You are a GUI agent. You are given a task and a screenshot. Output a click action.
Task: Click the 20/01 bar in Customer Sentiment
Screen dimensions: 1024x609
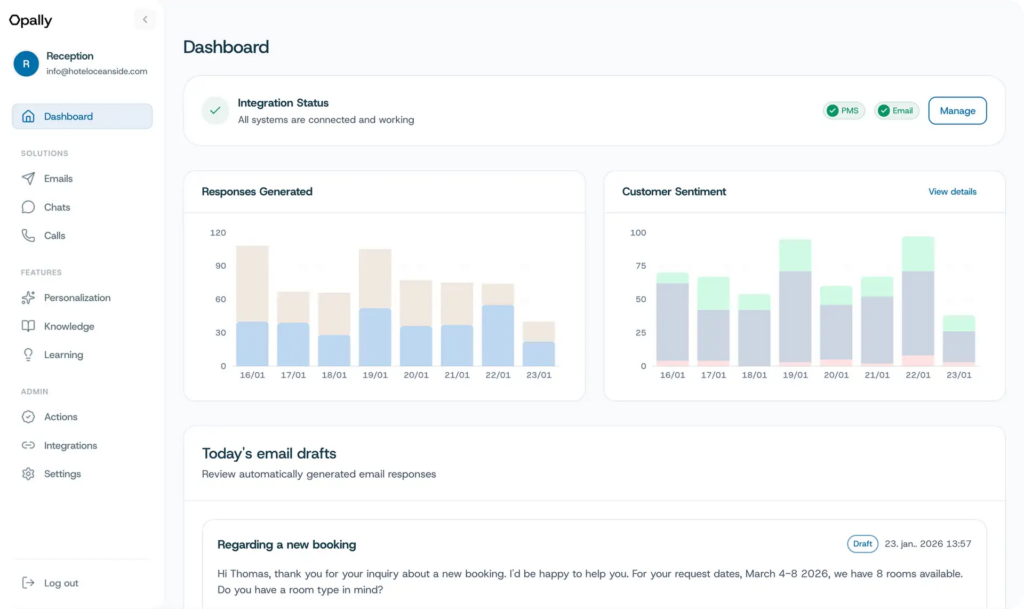[836, 326]
